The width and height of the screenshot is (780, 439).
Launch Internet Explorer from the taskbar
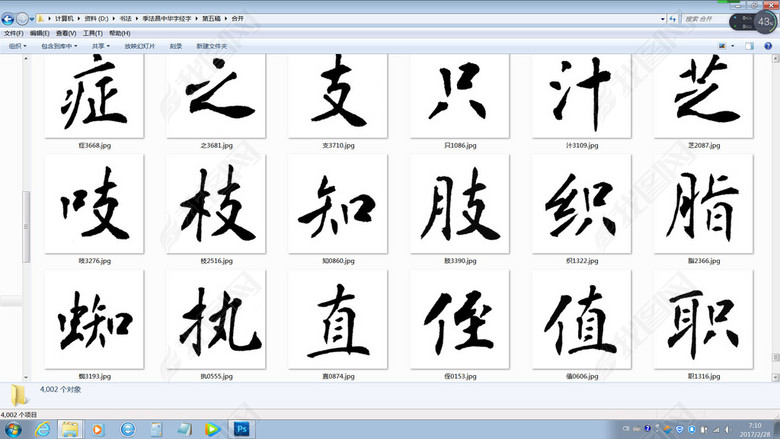point(42,428)
